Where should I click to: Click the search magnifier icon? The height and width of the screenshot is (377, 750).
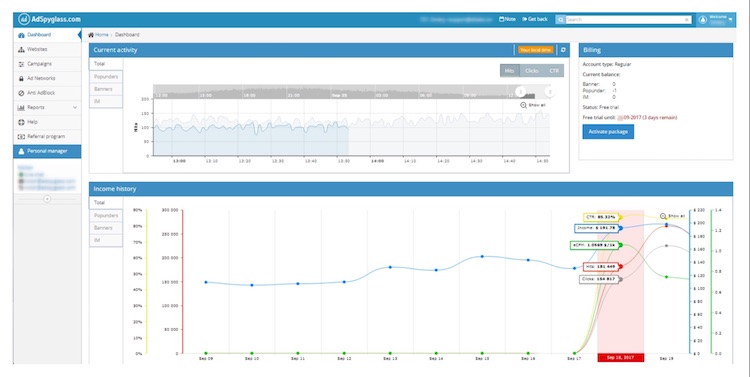[x=560, y=20]
